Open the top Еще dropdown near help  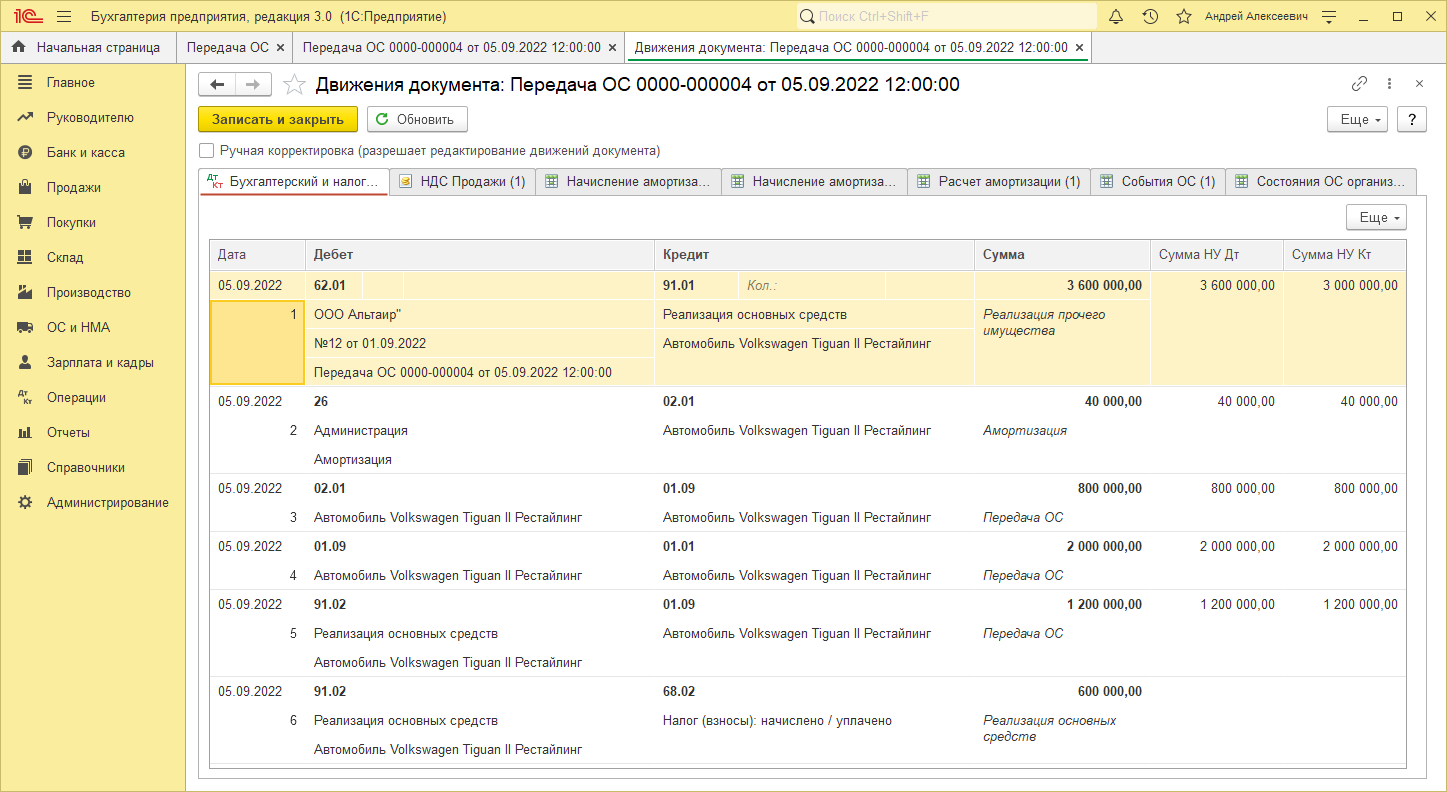pyautogui.click(x=1357, y=119)
